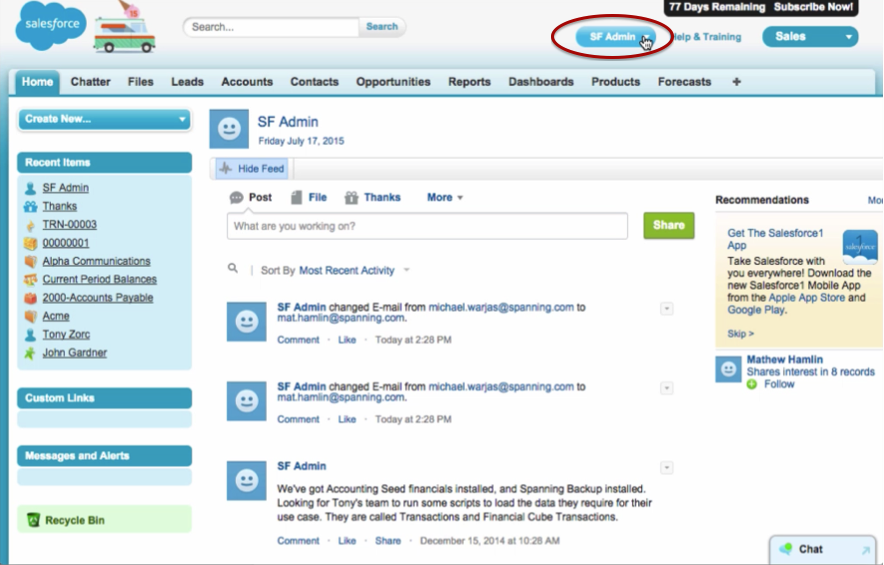Open the Contacts tab
Screen dimensions: 884x565
pyautogui.click(x=314, y=82)
